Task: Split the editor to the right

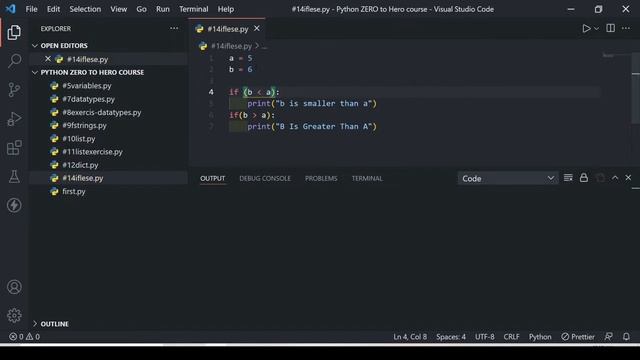Action: tap(611, 28)
